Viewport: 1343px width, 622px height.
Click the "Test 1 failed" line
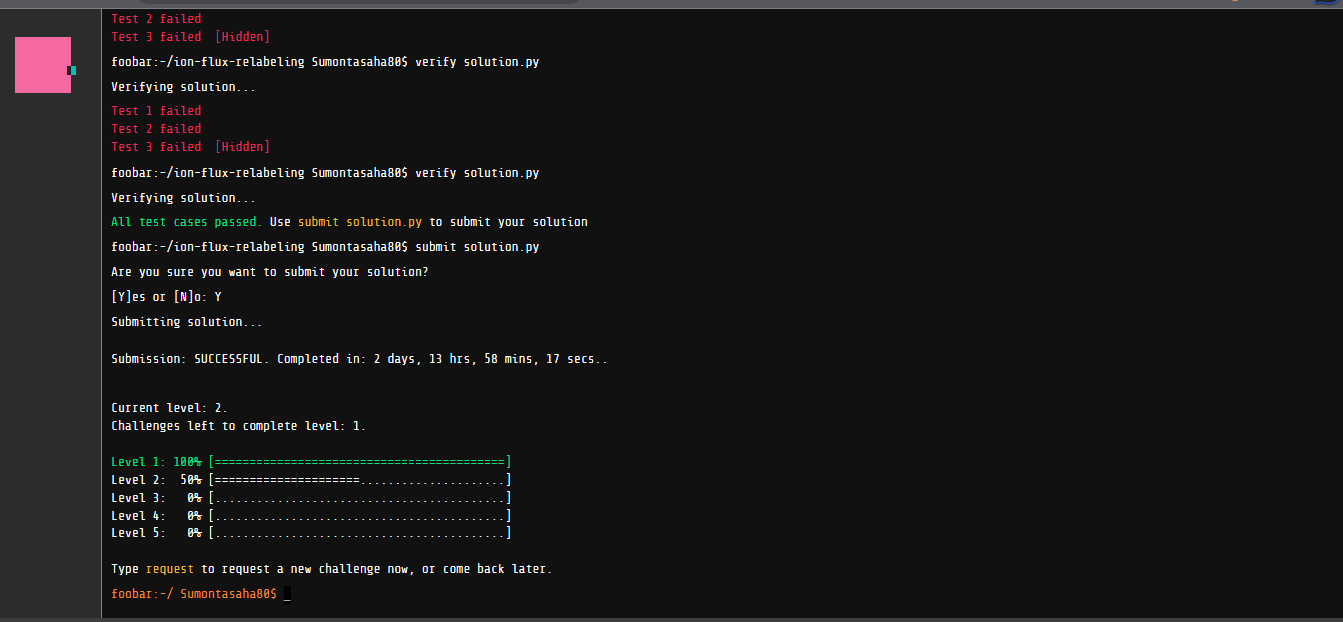click(x=156, y=111)
